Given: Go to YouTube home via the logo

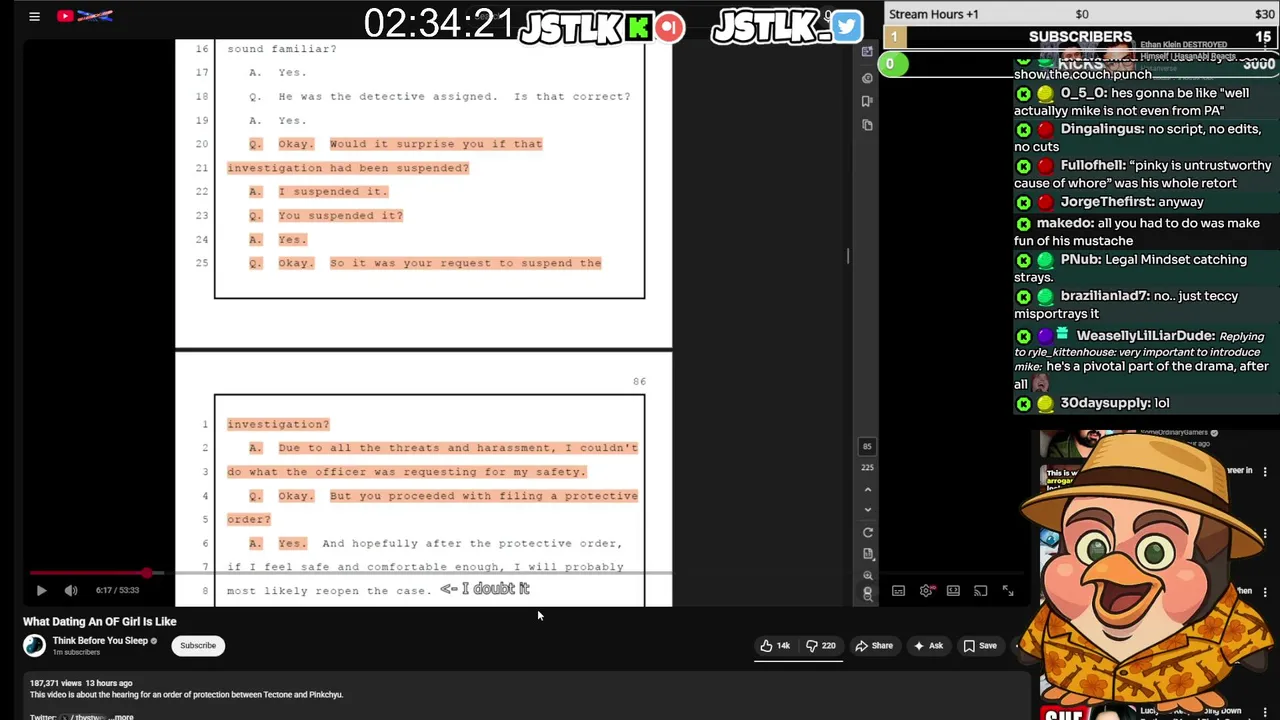Looking at the screenshot, I should 85,16.
